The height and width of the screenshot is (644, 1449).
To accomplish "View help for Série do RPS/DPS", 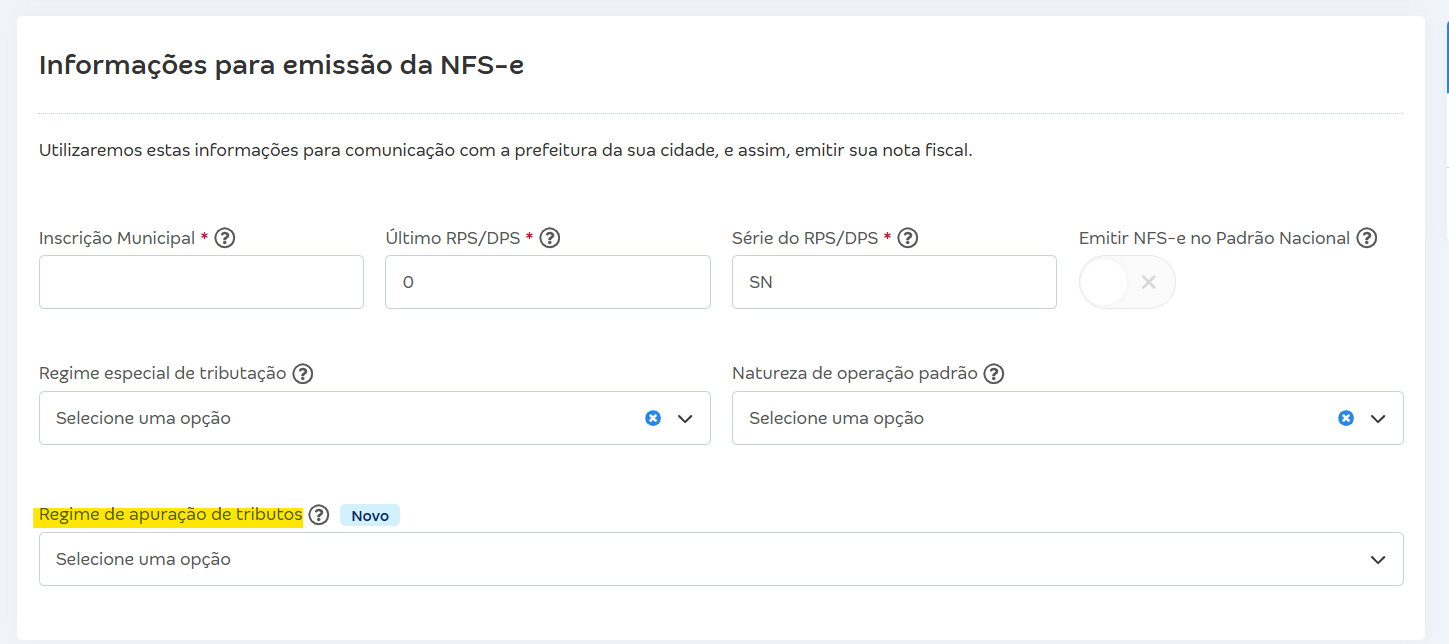I will point(908,237).
